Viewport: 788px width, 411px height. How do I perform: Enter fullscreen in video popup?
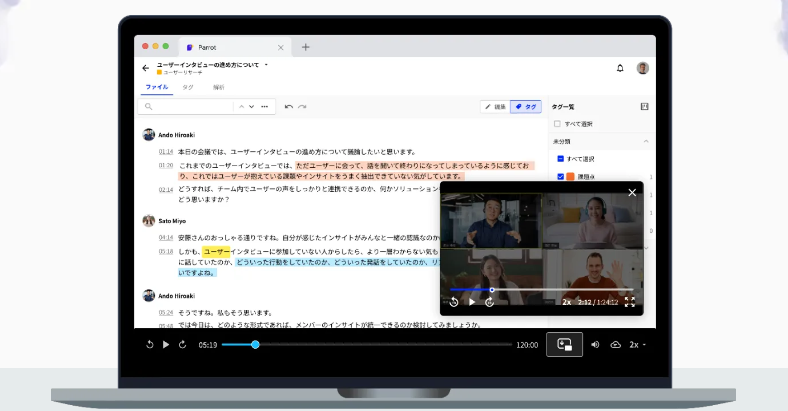630,301
